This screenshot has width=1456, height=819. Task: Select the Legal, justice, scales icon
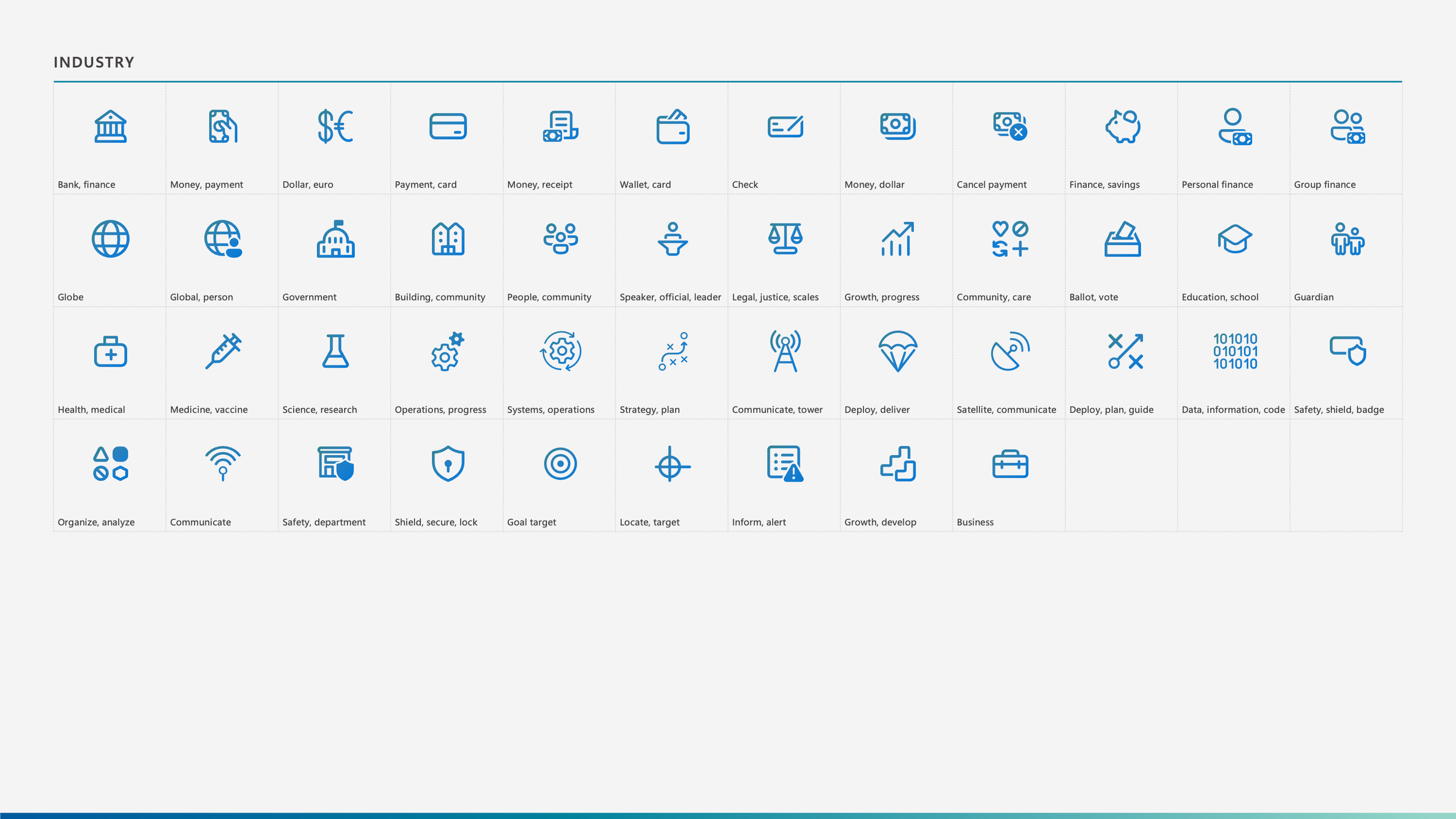(x=785, y=239)
